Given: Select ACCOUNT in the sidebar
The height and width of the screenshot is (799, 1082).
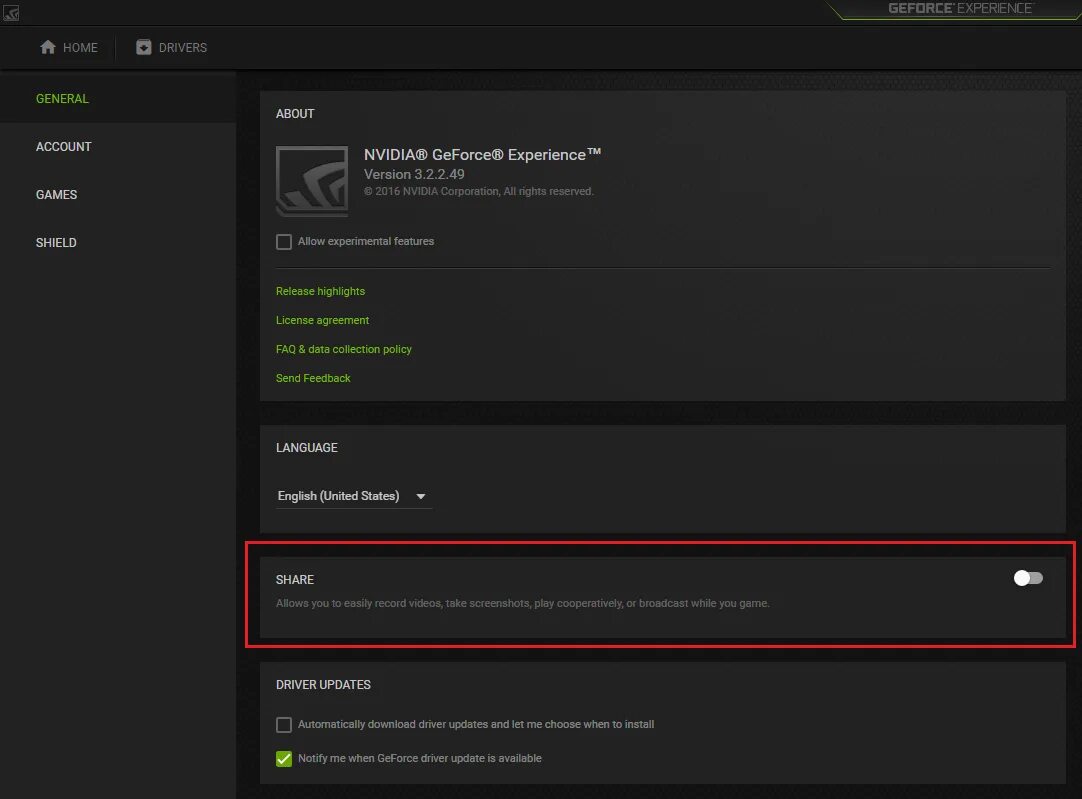Looking at the screenshot, I should (x=63, y=147).
